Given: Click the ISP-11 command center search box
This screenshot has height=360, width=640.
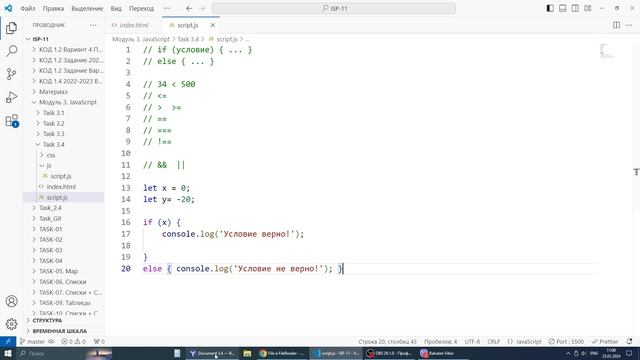Looking at the screenshot, I should click(333, 8).
